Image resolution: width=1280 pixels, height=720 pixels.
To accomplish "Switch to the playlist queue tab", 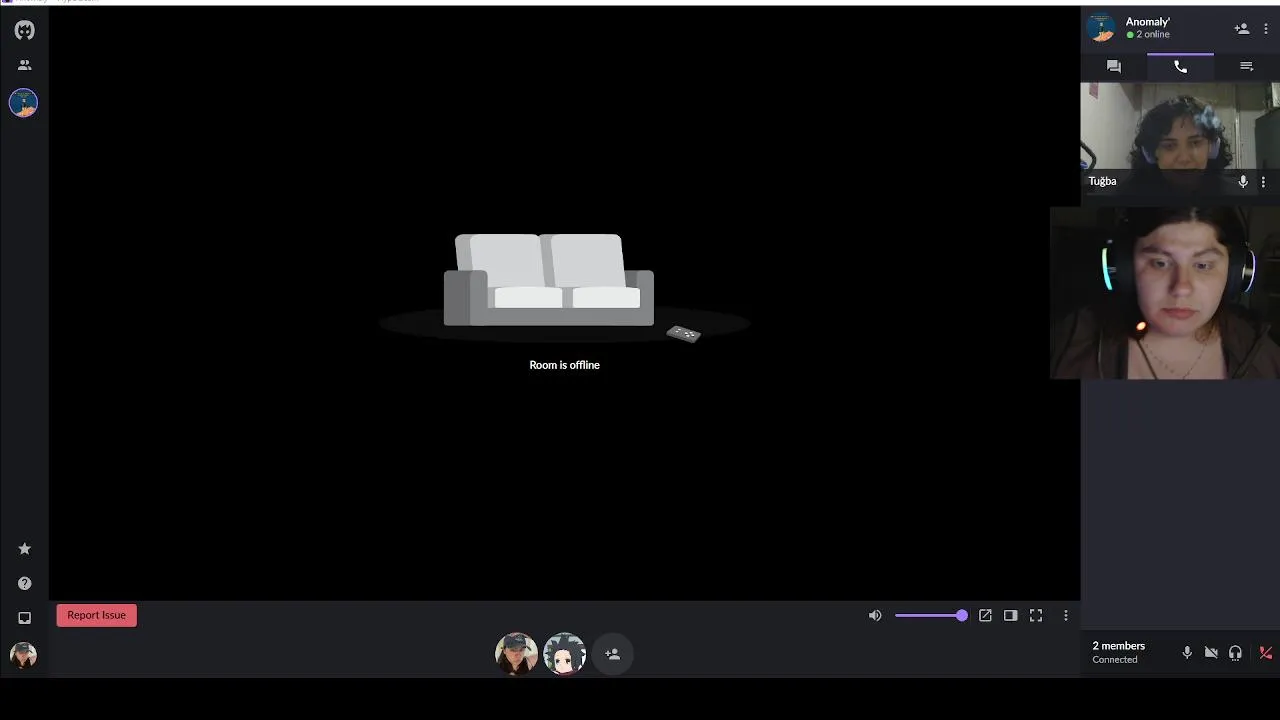I will point(1246,66).
